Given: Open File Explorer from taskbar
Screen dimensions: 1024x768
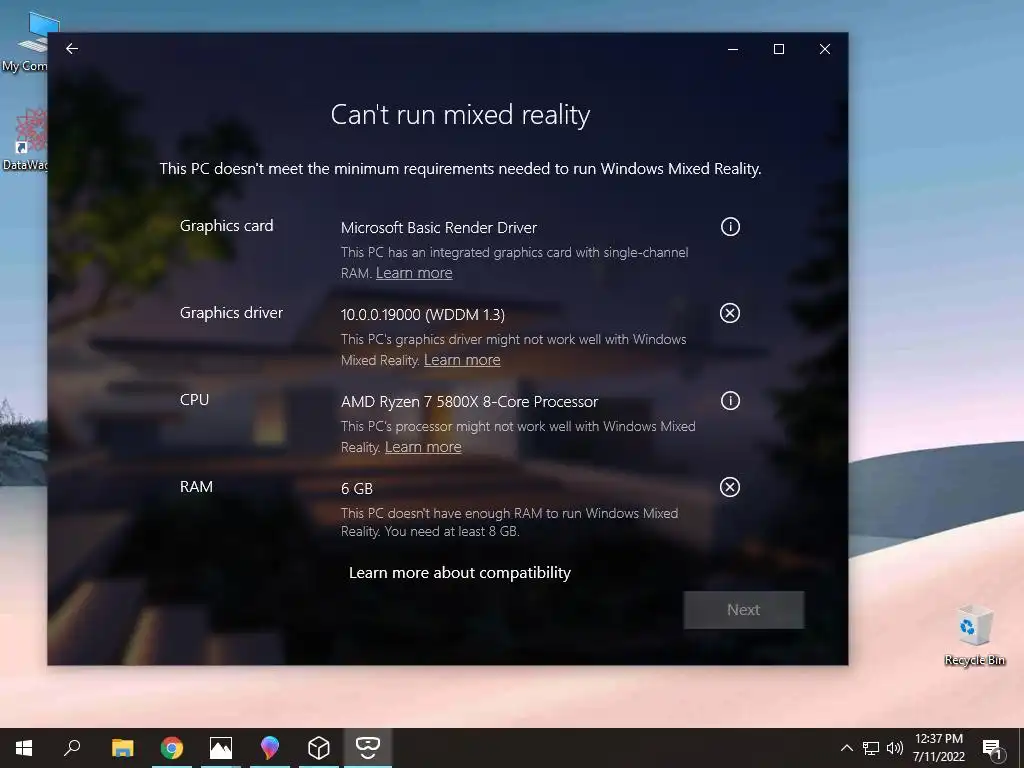Looking at the screenshot, I should coord(122,748).
